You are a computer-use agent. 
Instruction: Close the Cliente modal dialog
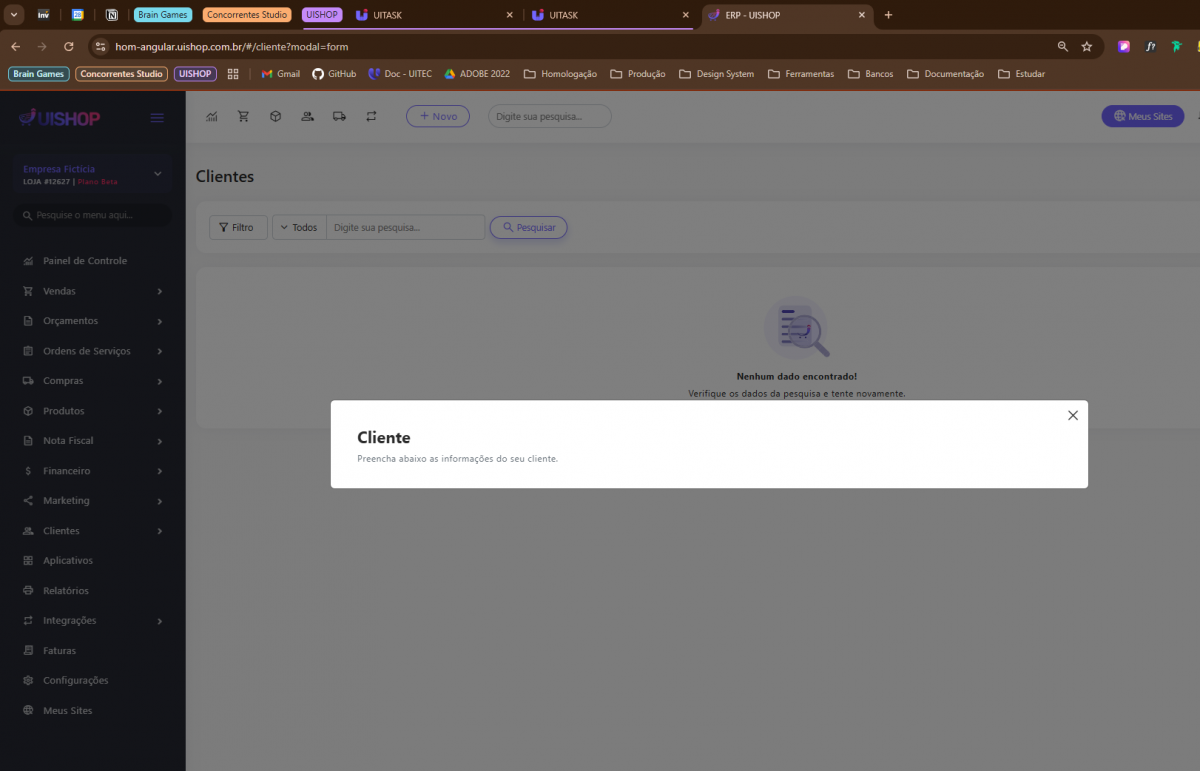click(x=1072, y=415)
